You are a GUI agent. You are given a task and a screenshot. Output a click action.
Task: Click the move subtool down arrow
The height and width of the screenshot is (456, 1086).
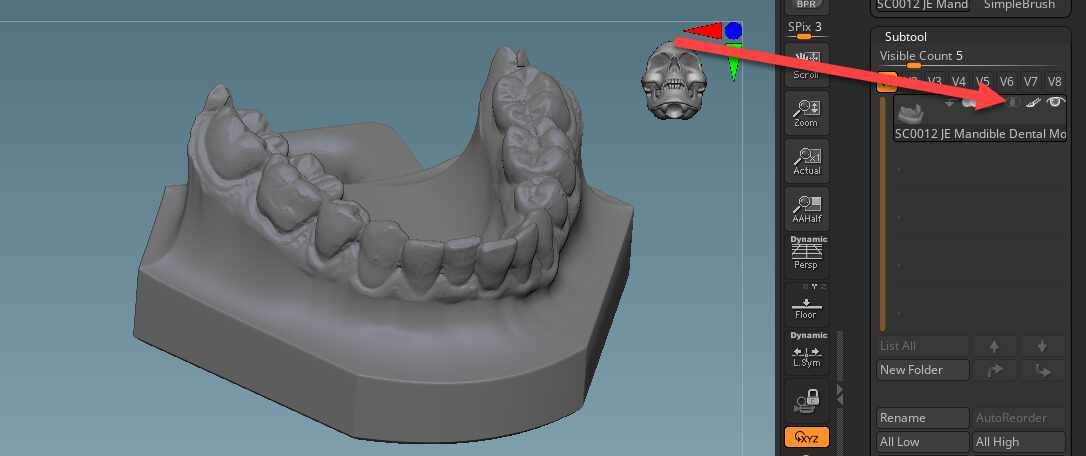(x=1042, y=346)
